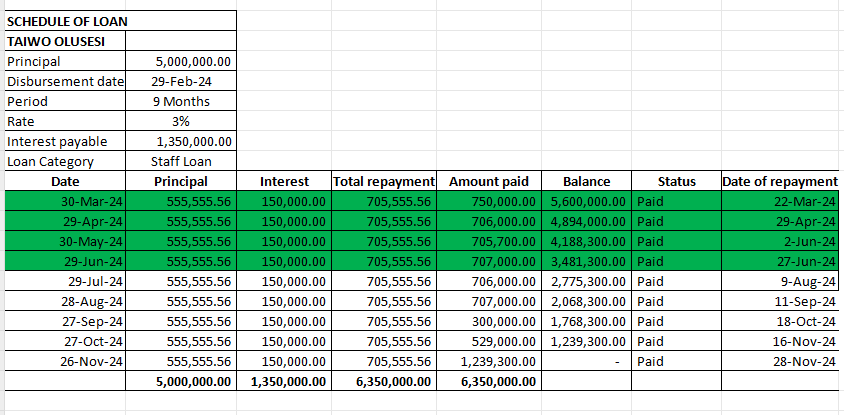Image resolution: width=844 pixels, height=415 pixels.
Task: Select the Status column header cell
Action: (676, 181)
